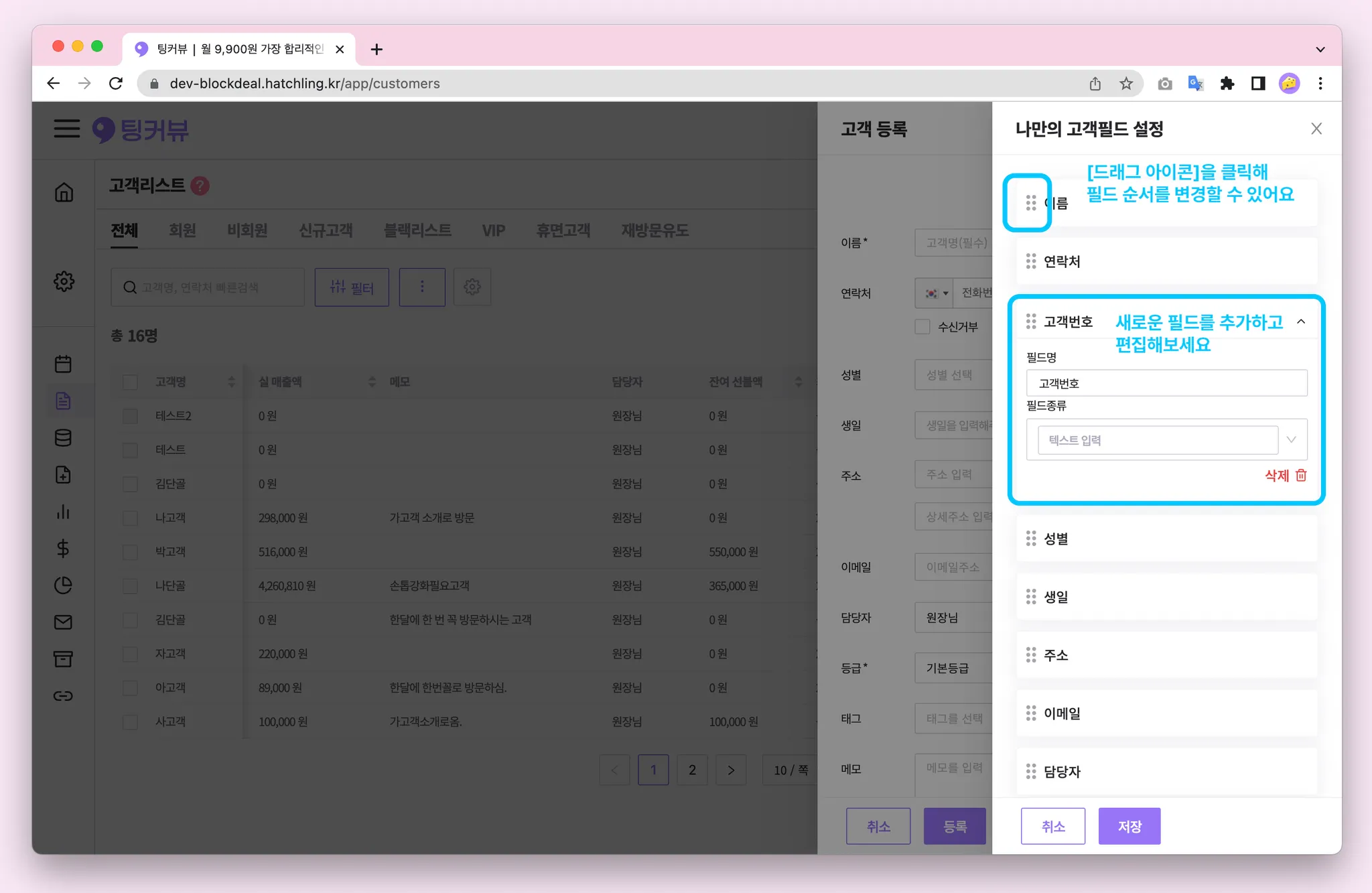Check the box for 나고객 row

pos(130,518)
